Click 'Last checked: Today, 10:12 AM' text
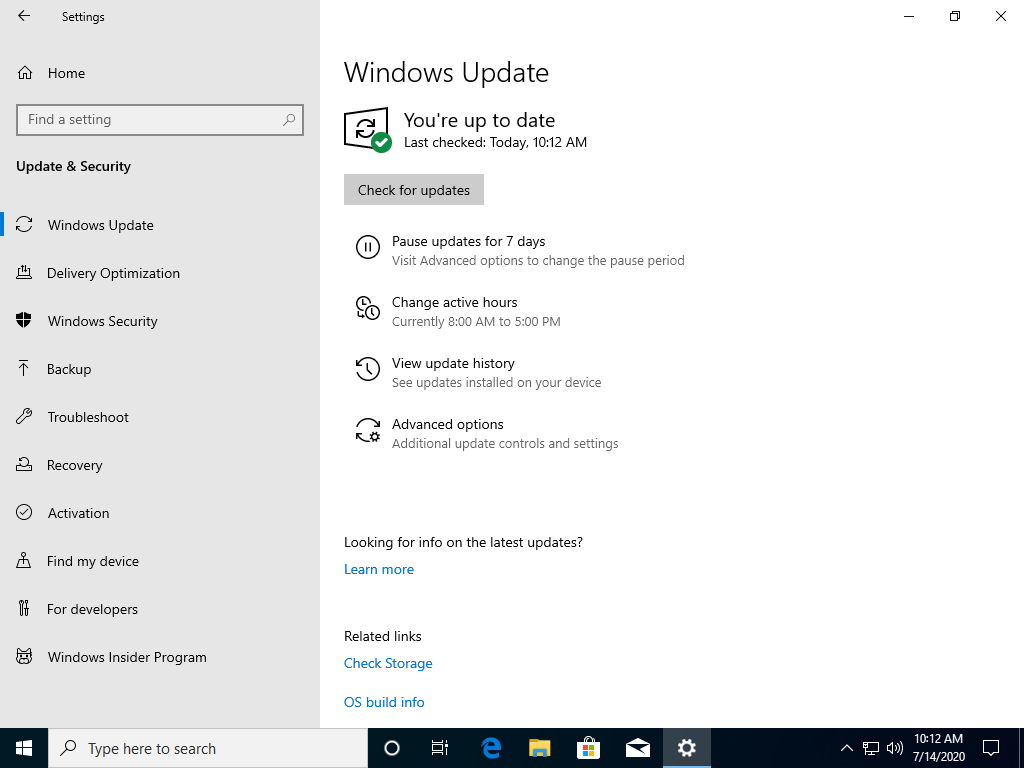 [x=495, y=142]
